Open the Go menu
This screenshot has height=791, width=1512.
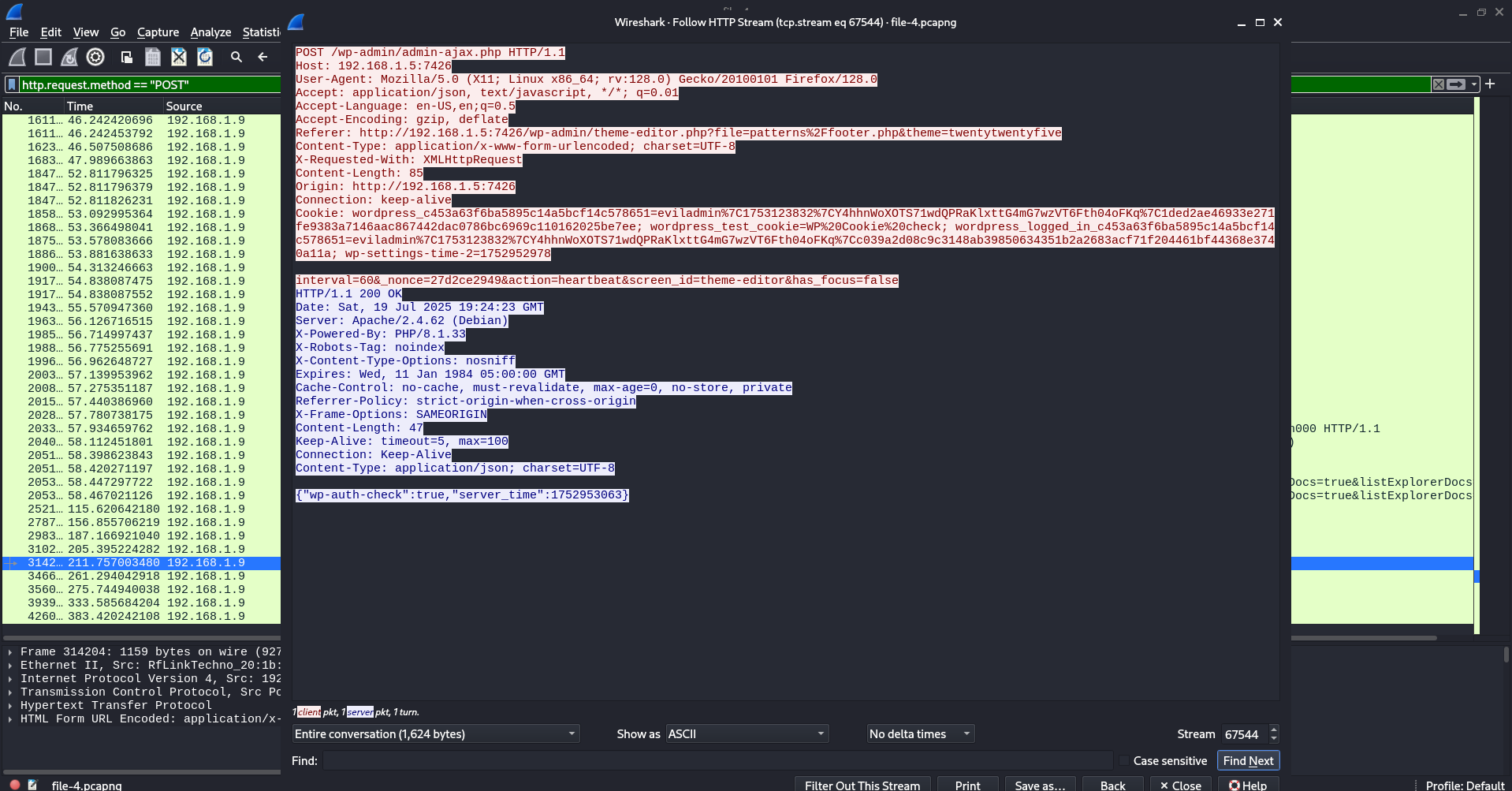117,32
